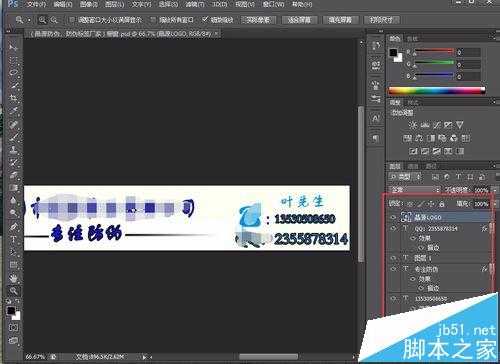
Task: Hide the 专注防伪 text layer
Action: tap(393, 269)
